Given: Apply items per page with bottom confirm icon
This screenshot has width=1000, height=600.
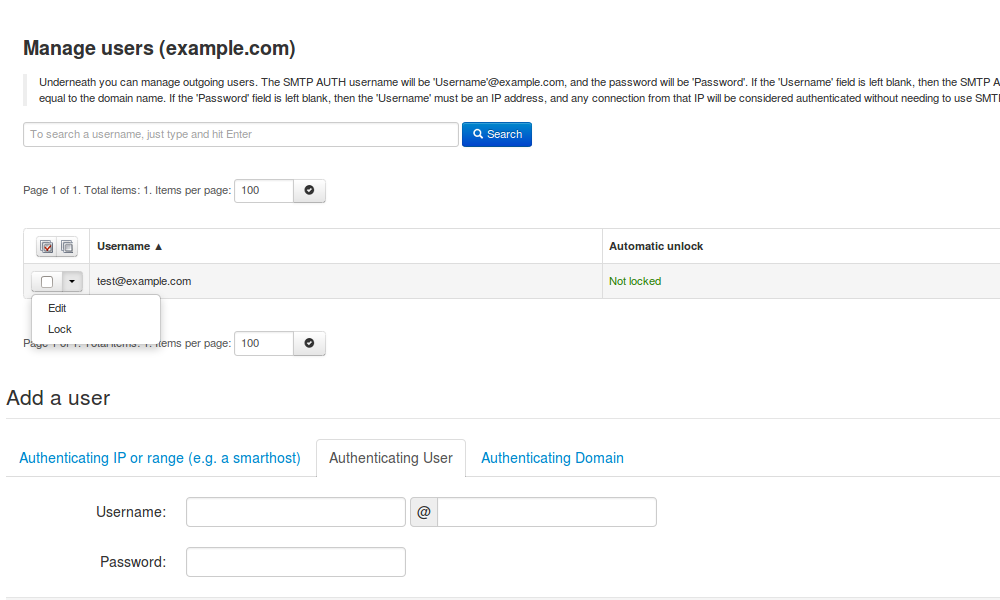Looking at the screenshot, I should coord(309,344).
